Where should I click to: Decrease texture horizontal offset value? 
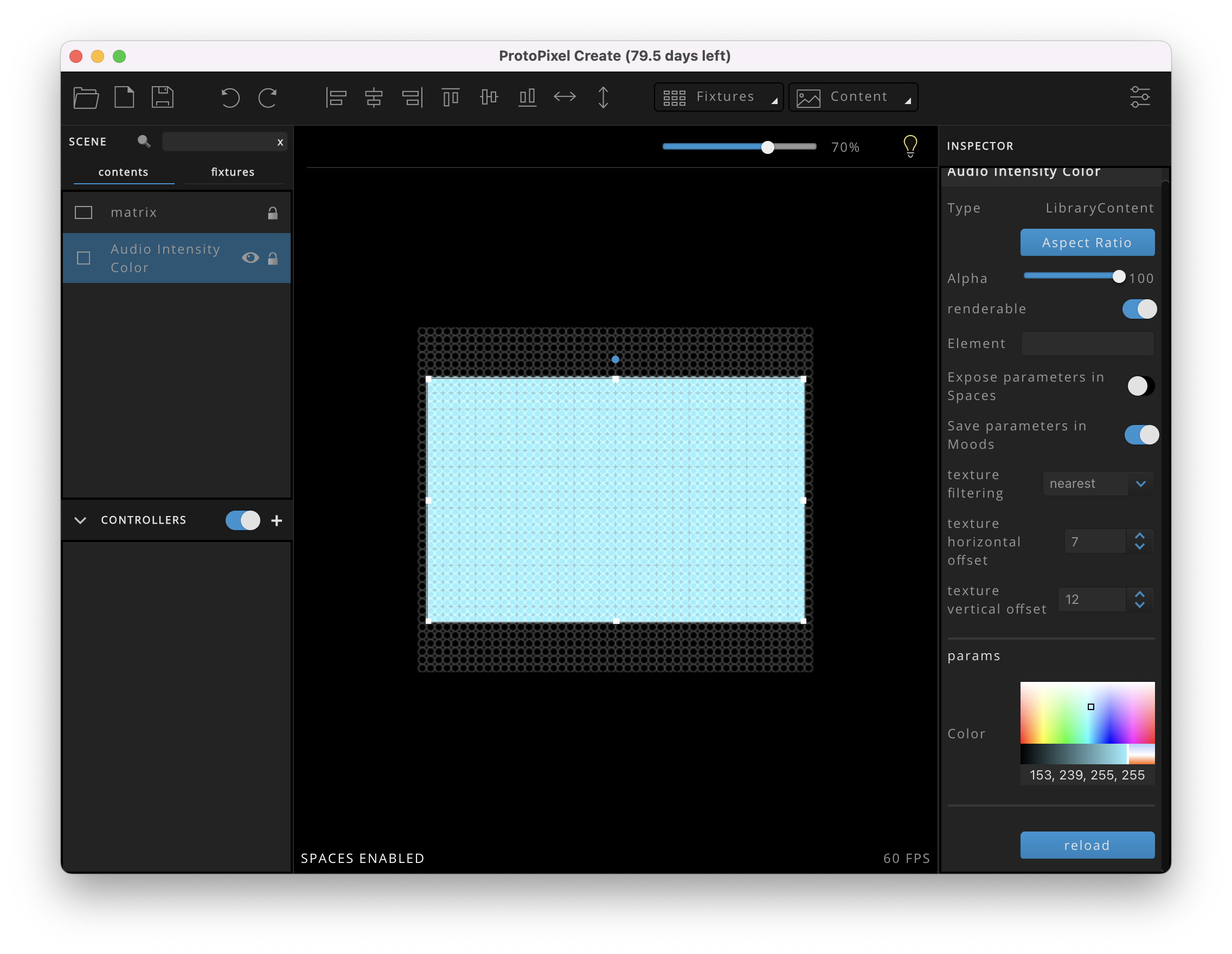click(x=1139, y=547)
